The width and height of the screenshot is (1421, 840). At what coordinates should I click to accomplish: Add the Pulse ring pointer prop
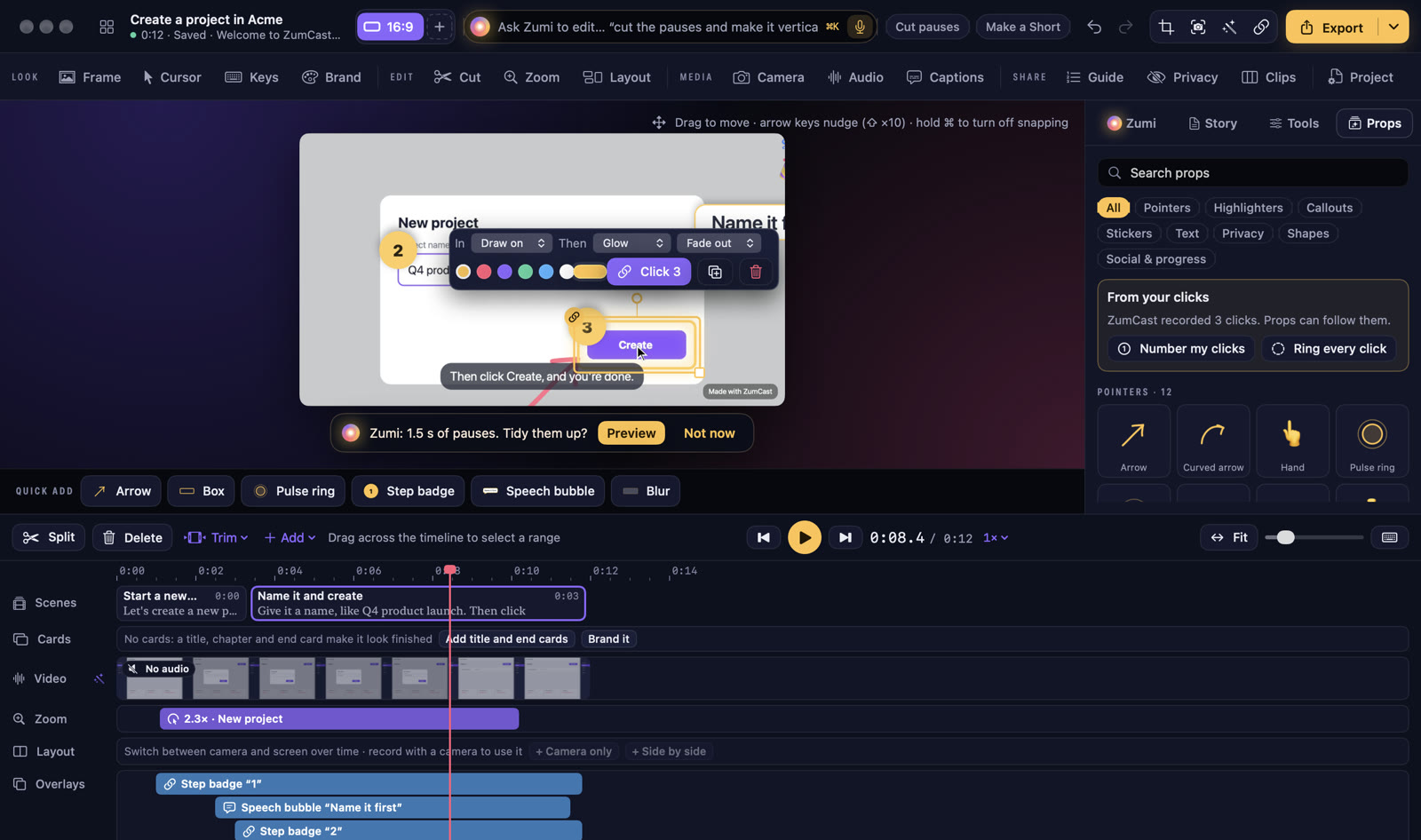coord(1372,440)
